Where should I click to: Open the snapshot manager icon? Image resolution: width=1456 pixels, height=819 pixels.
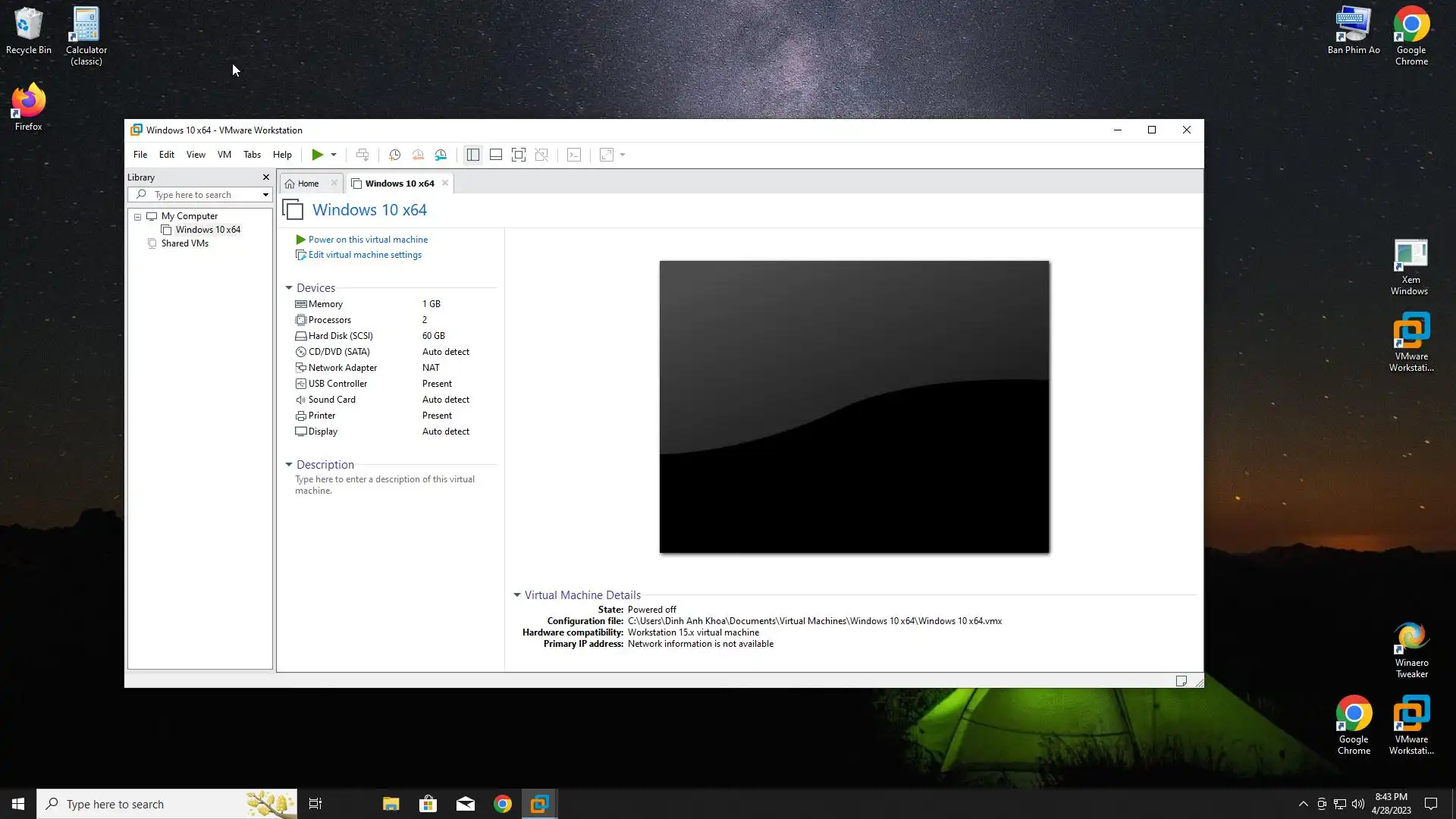click(441, 155)
